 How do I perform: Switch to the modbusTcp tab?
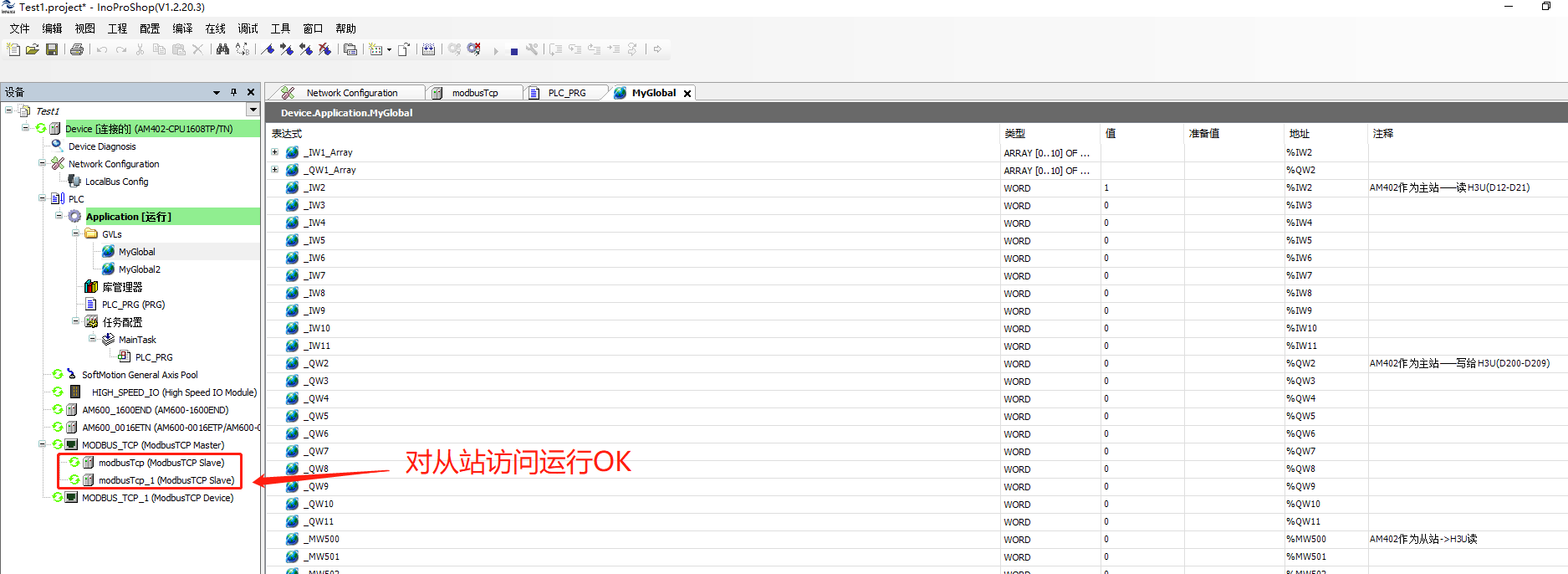point(474,93)
